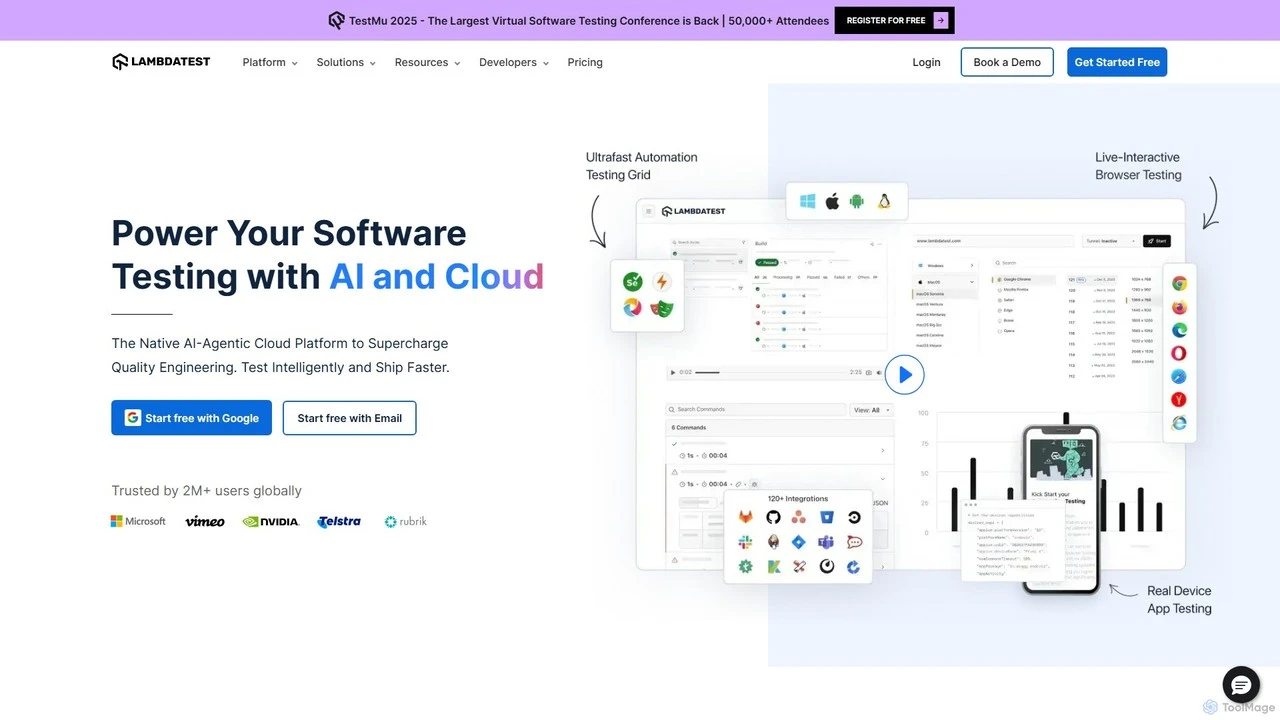Expand the Developers menu
Screen dimensions: 1280x720
(514, 62)
